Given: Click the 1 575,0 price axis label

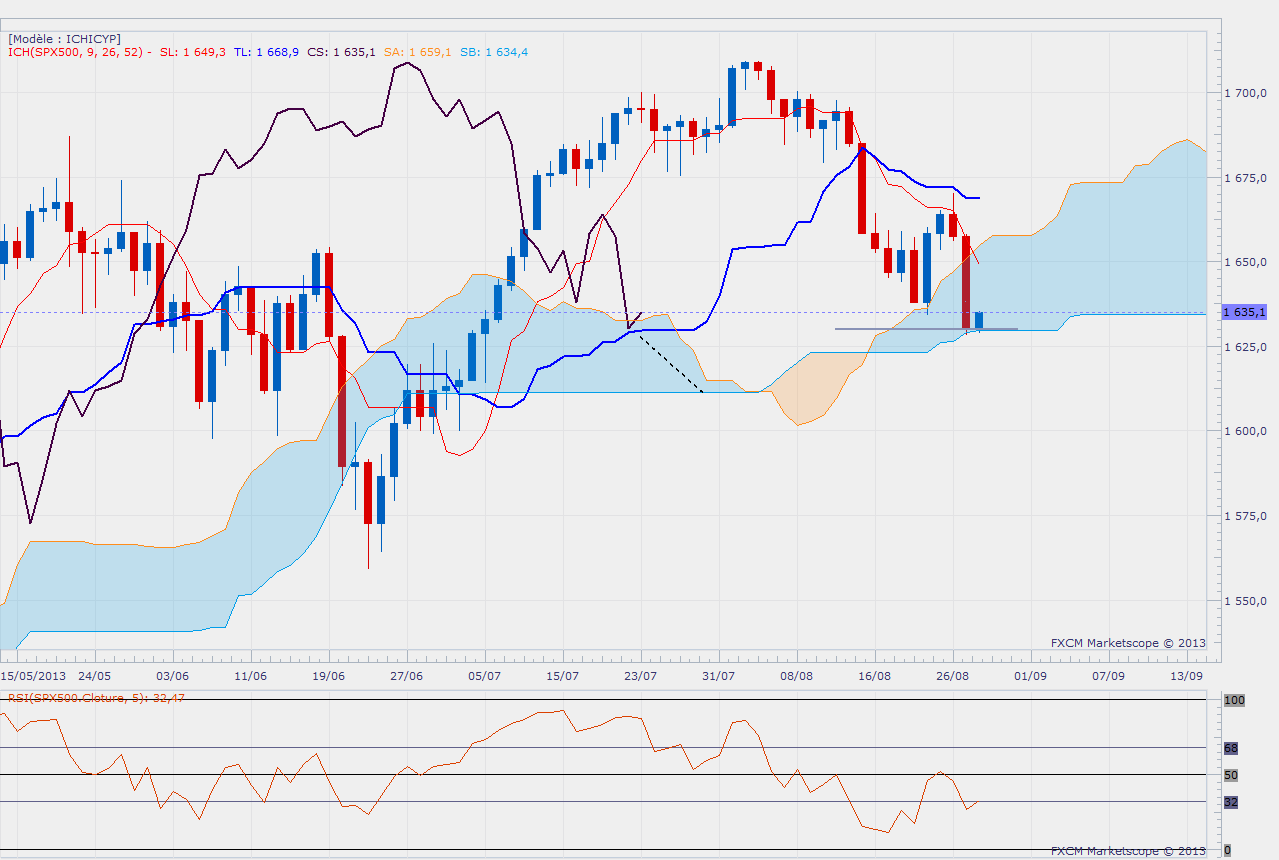Looking at the screenshot, I should tap(1246, 517).
